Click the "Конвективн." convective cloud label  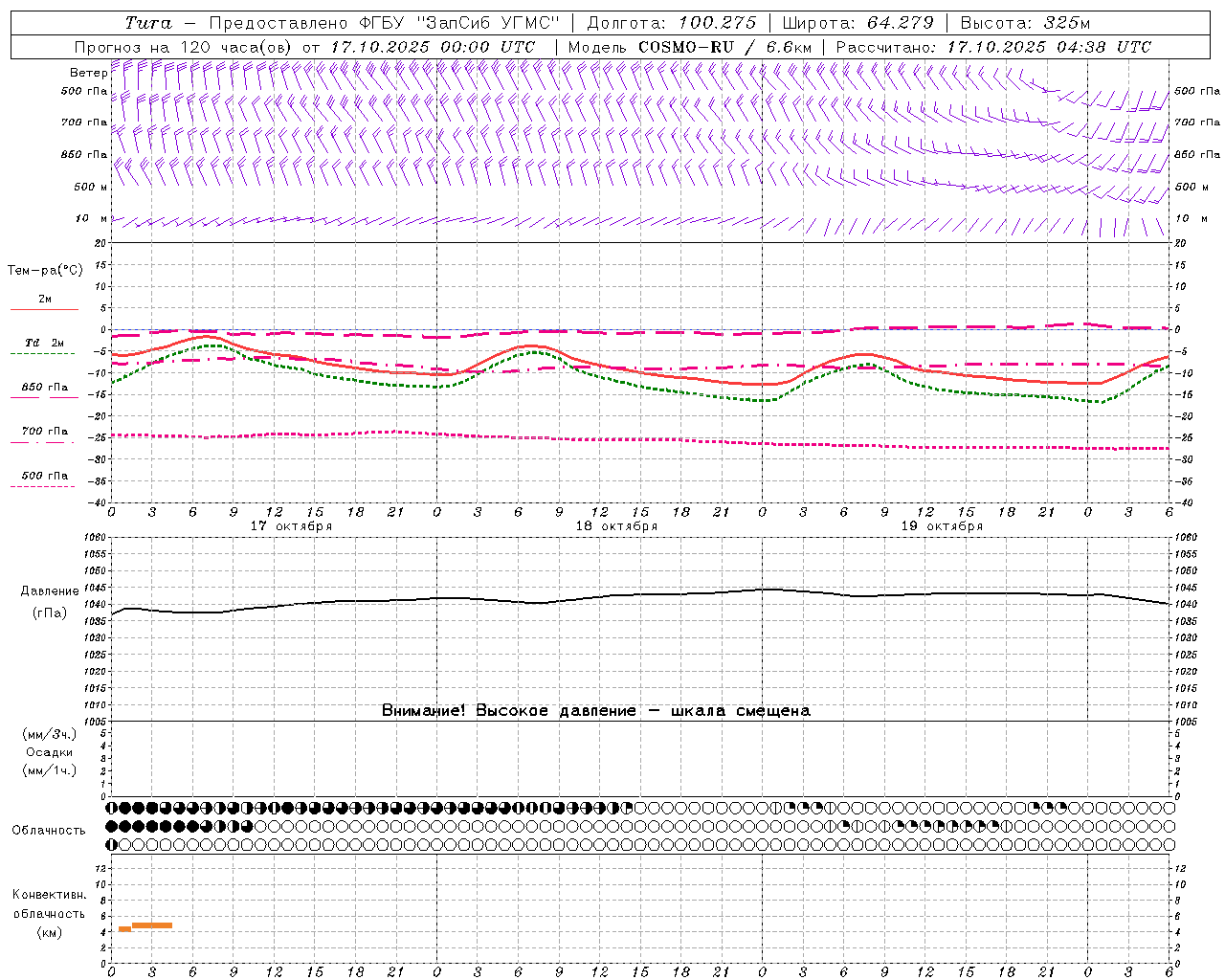click(49, 895)
